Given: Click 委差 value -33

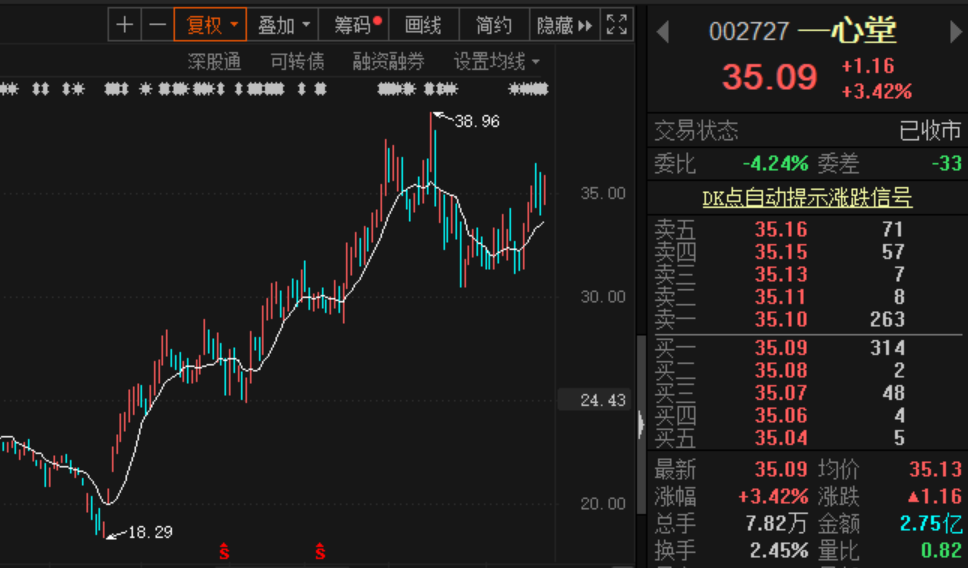Looking at the screenshot, I should click(946, 164).
